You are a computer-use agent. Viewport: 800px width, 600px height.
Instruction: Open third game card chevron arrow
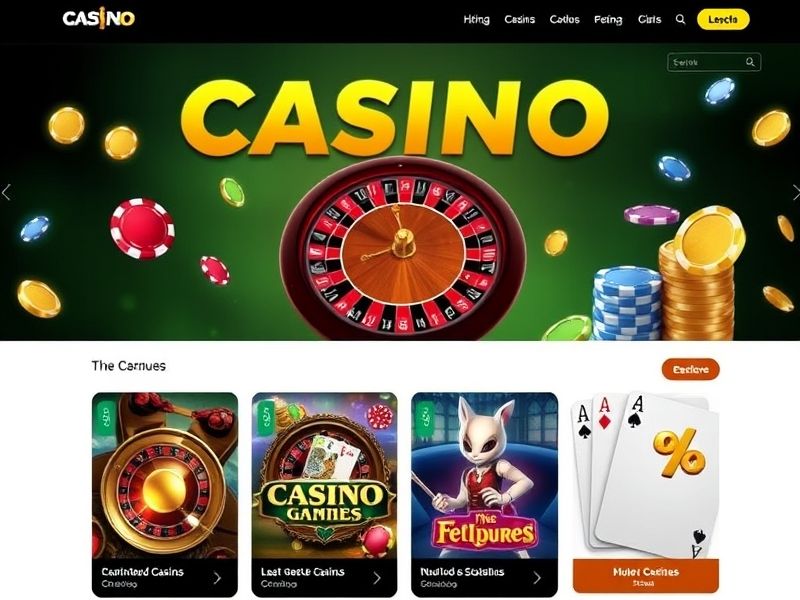click(x=537, y=578)
